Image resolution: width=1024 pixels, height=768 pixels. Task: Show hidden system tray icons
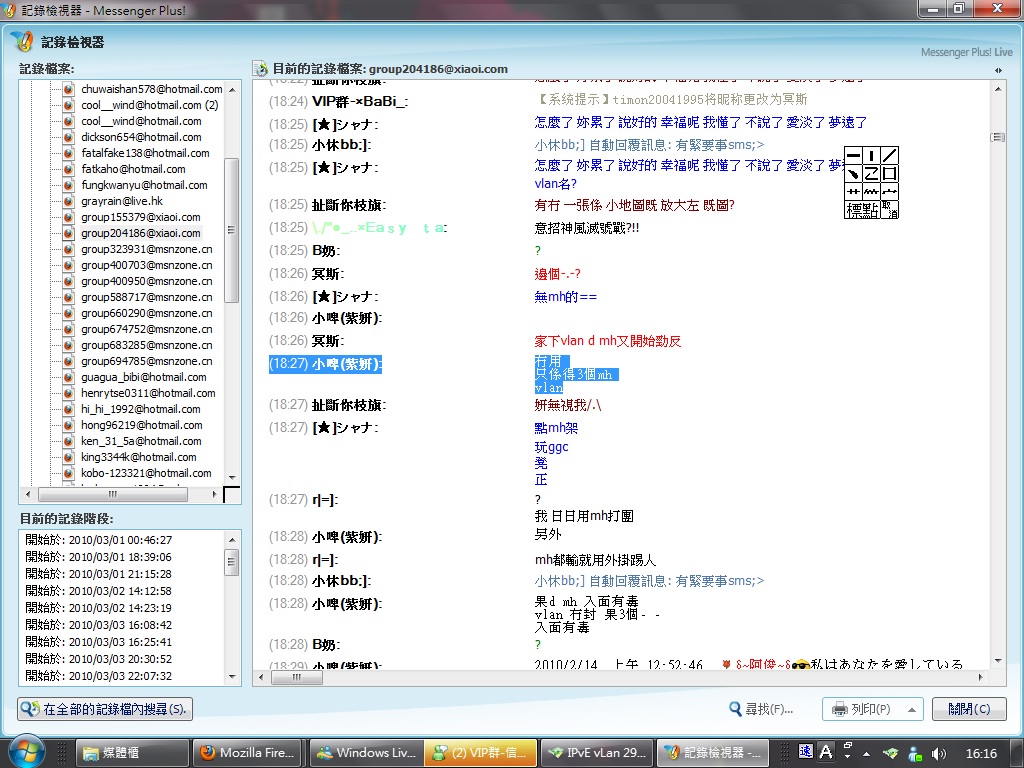tap(867, 753)
